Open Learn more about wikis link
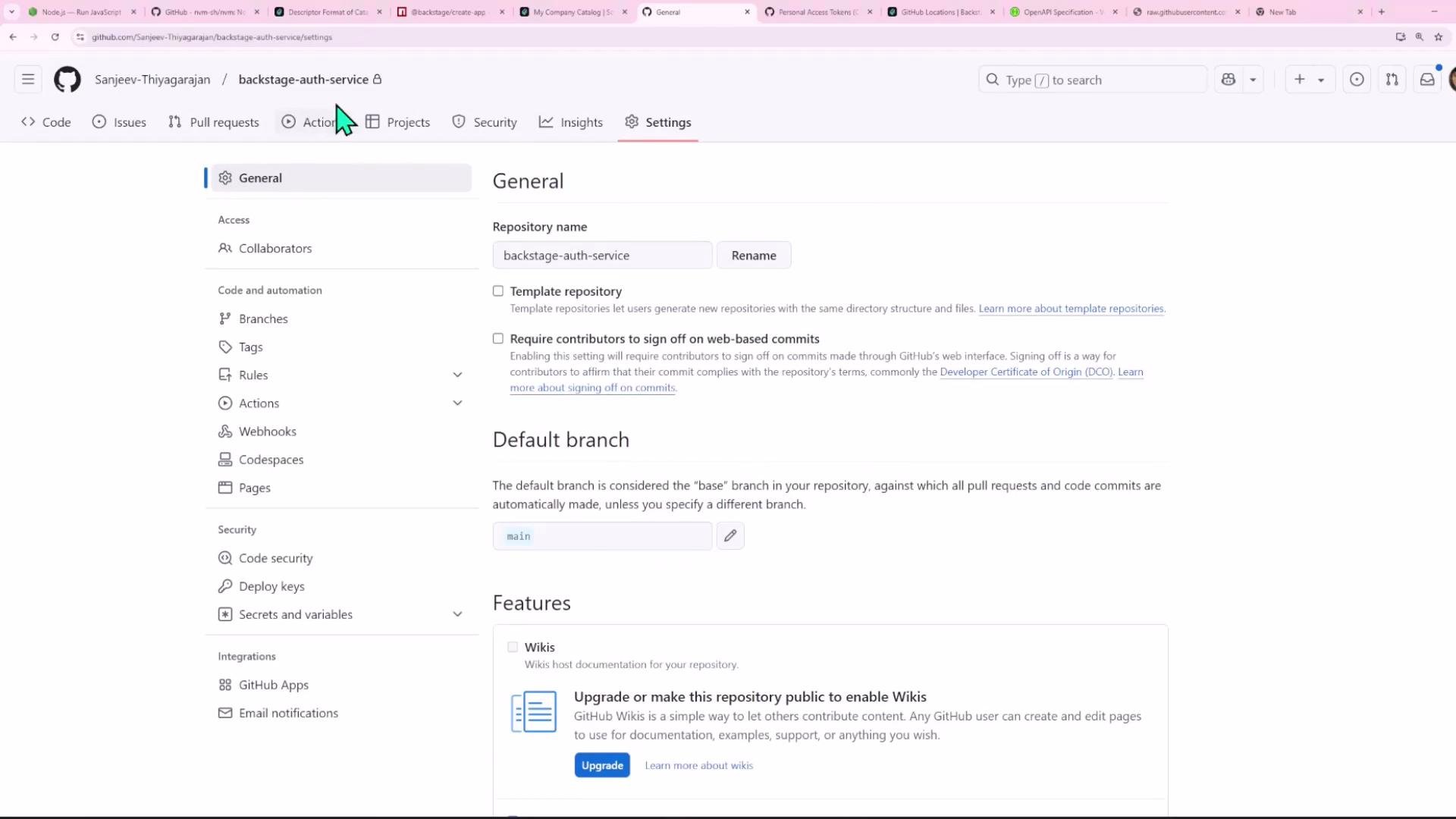Viewport: 1456px width, 819px height. (698, 766)
